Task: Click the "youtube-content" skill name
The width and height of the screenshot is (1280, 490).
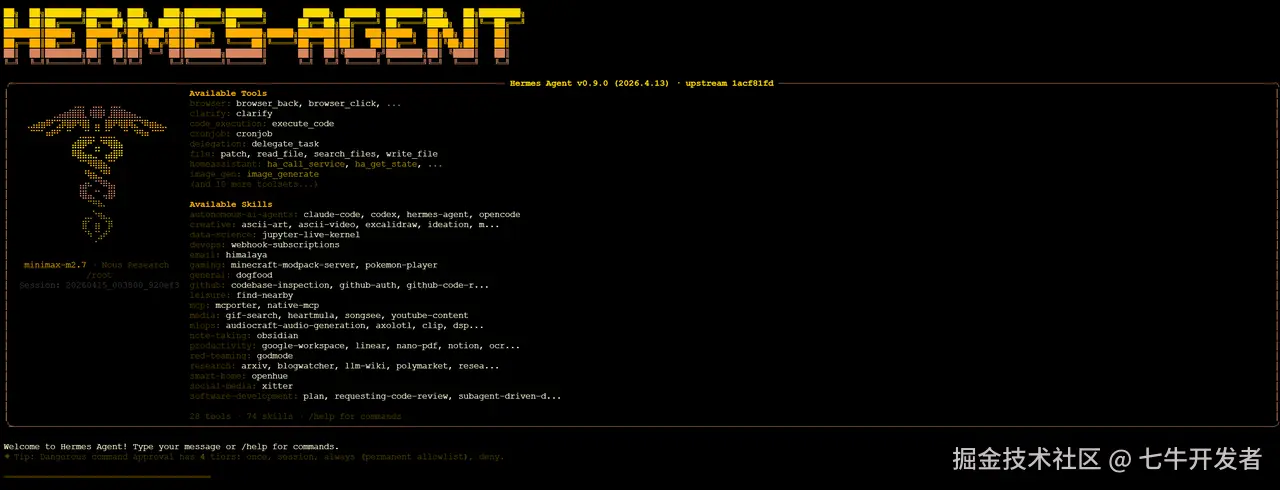Action: (x=430, y=315)
